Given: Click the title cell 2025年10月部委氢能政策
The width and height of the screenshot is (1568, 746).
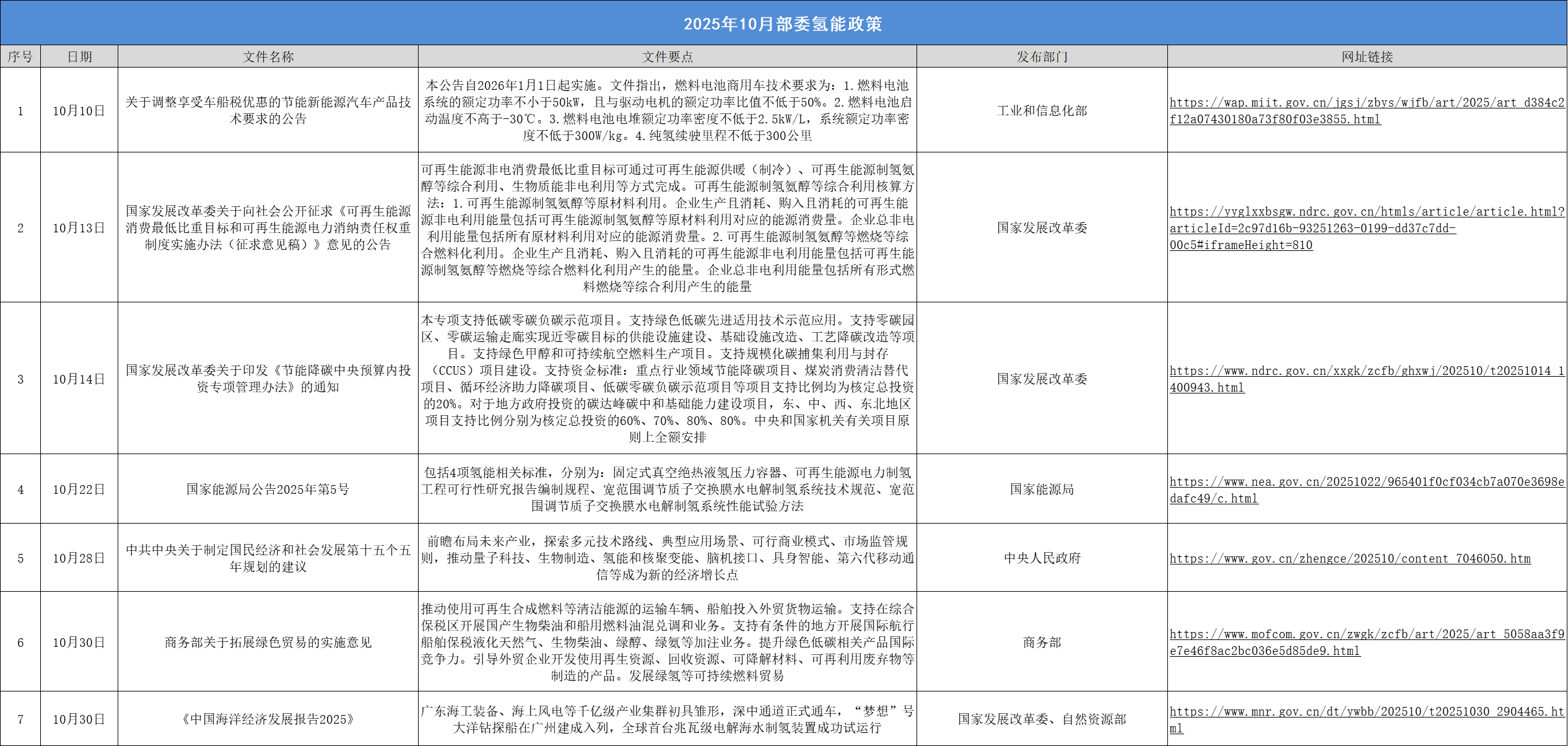Looking at the screenshot, I should click(783, 24).
